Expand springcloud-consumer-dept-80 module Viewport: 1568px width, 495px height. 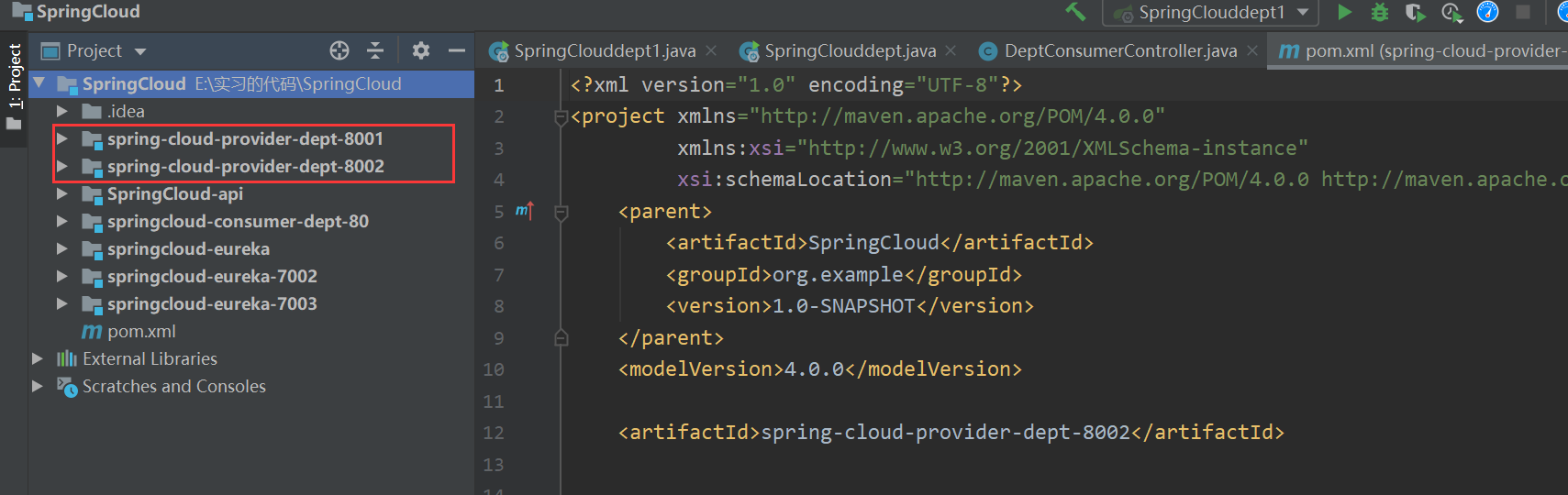[x=62, y=221]
